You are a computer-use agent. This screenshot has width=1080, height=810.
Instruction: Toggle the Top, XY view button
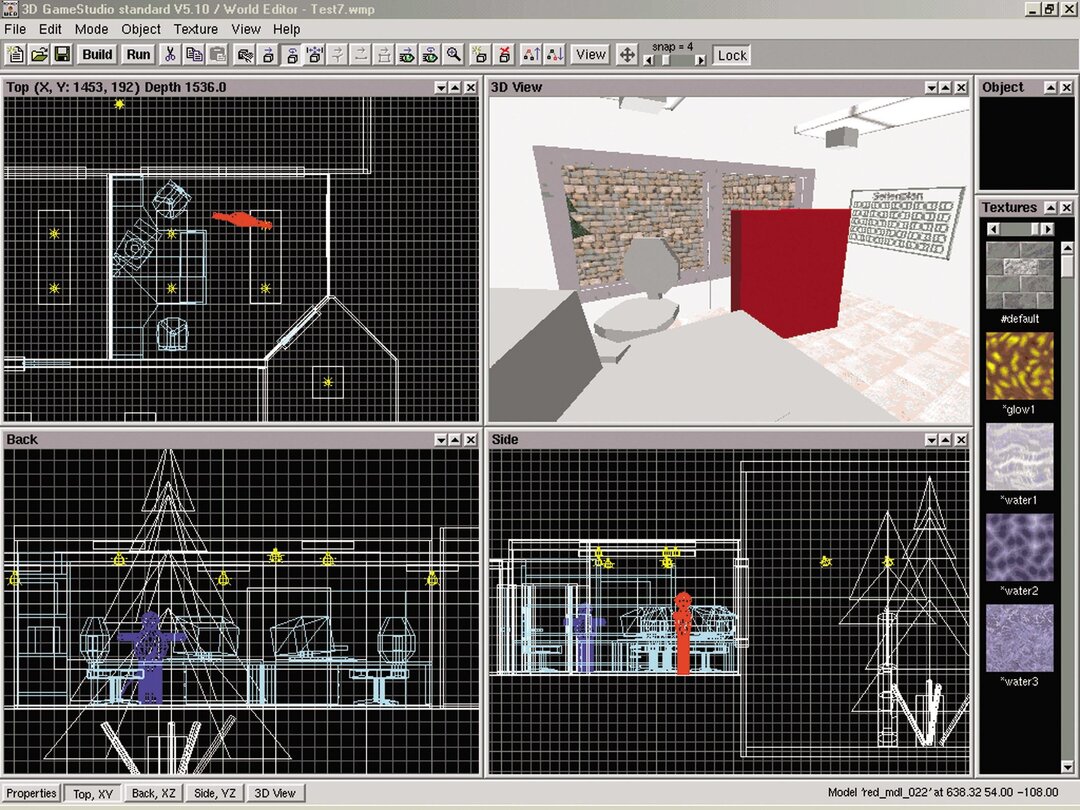pos(94,793)
